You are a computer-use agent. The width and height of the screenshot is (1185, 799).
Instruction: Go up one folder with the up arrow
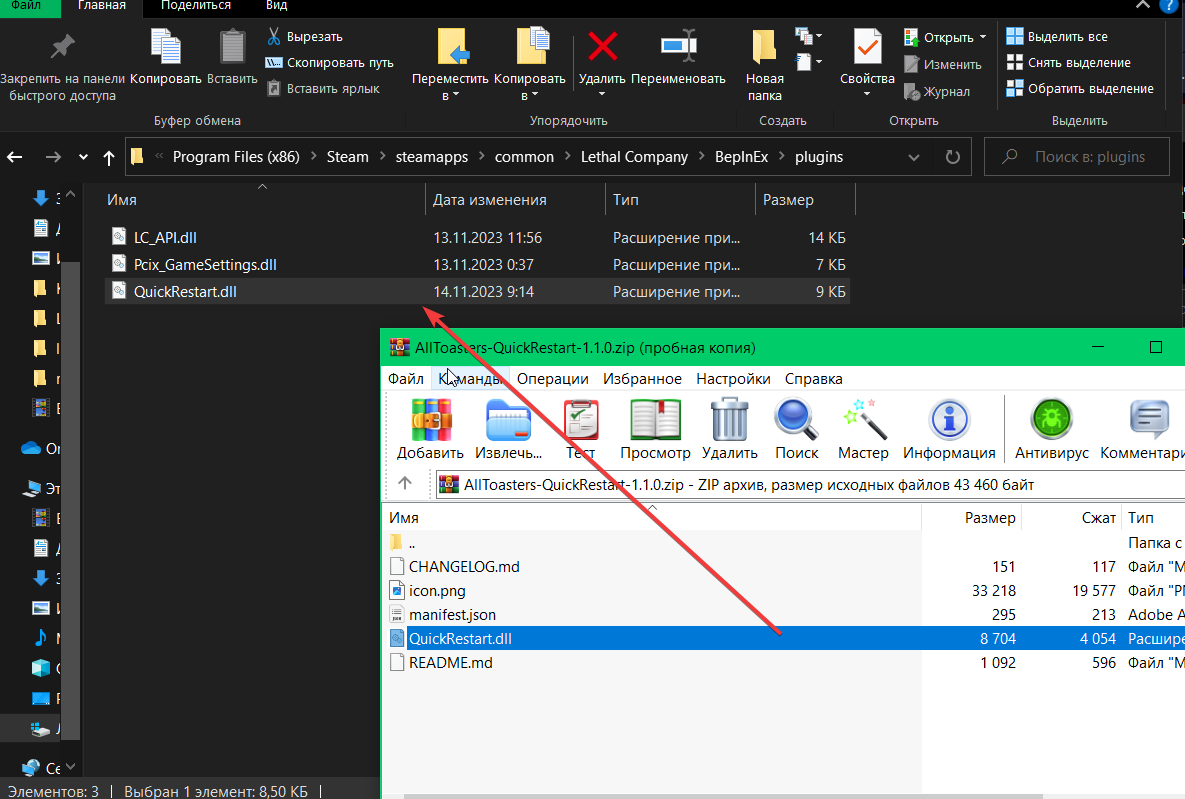[x=109, y=157]
